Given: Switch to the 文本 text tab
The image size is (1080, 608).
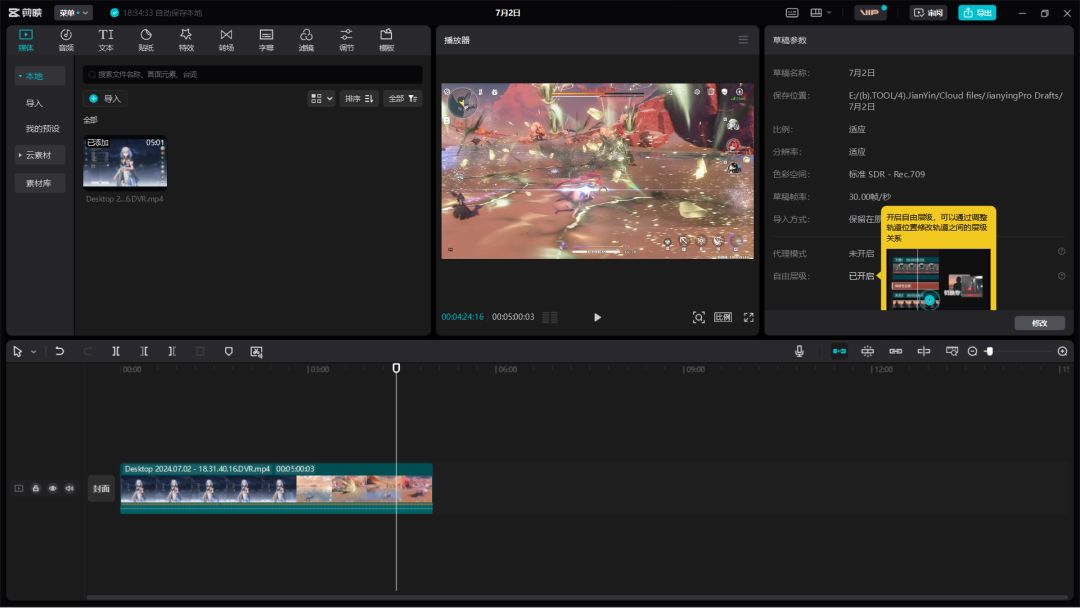Looking at the screenshot, I should (x=106, y=40).
